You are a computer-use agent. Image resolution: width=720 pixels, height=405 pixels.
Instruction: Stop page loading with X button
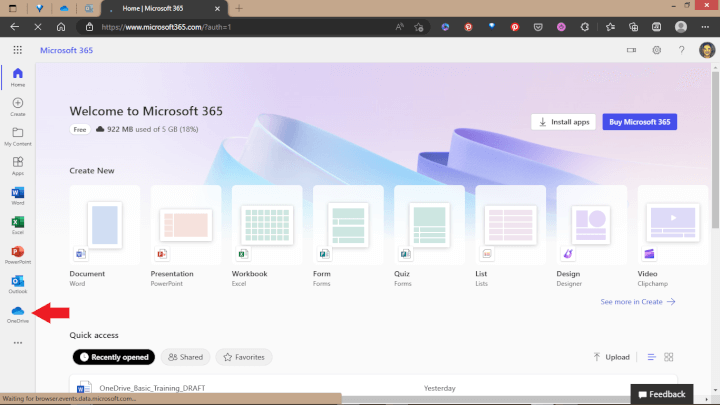[x=38, y=27]
